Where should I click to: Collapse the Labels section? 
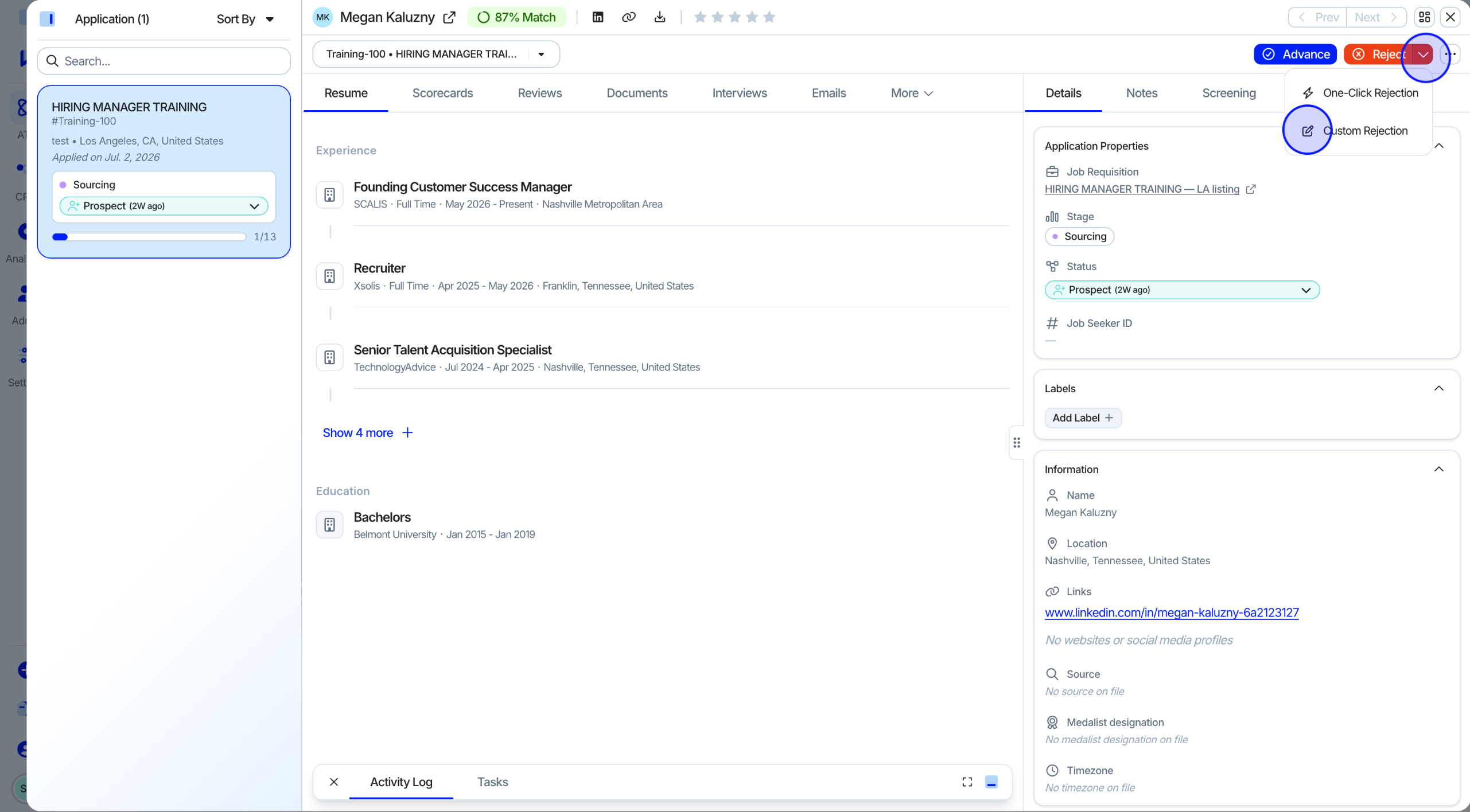click(1439, 388)
